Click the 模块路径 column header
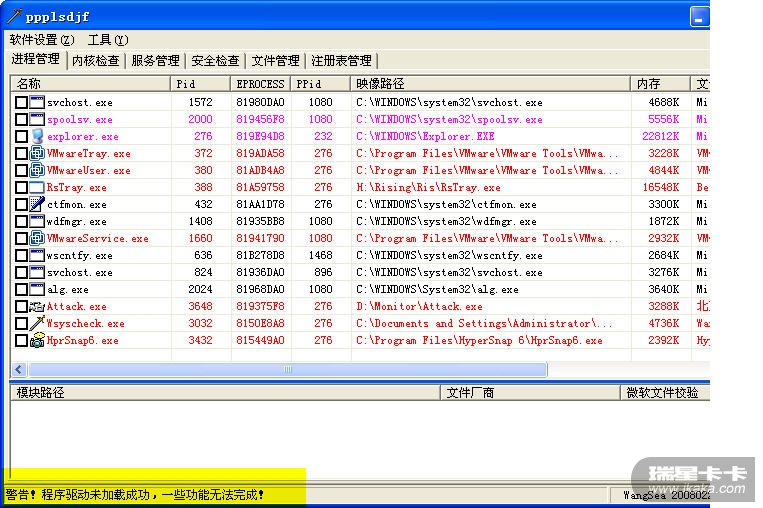This screenshot has height=508, width=763. tap(225, 393)
